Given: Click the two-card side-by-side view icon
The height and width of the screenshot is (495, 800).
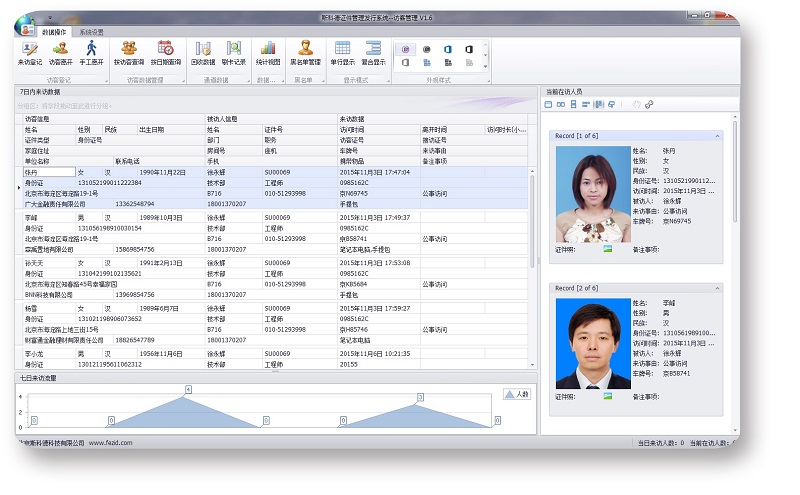Looking at the screenshot, I should tap(561, 104).
